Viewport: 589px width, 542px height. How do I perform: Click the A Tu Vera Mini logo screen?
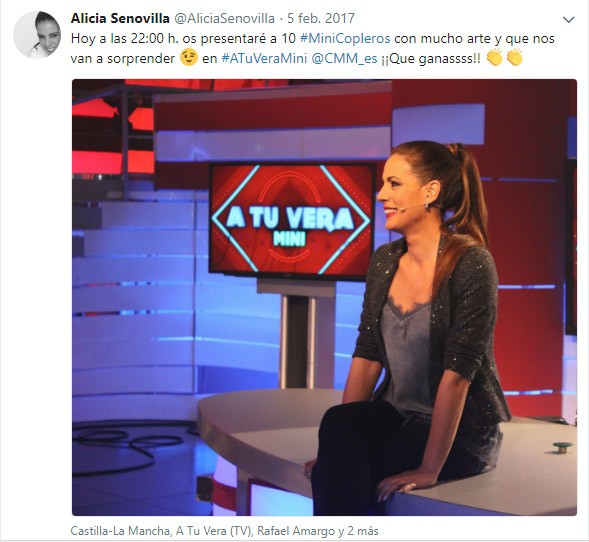292,220
